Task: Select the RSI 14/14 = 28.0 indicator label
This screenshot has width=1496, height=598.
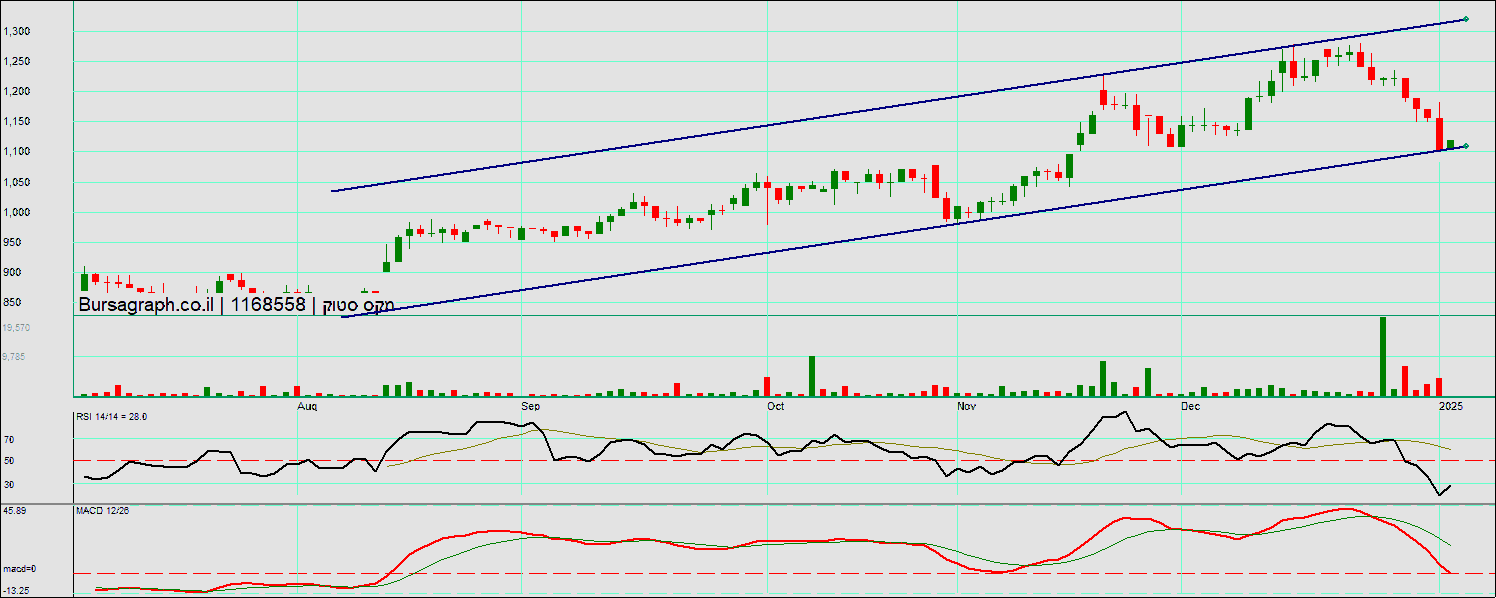Action: pos(112,416)
